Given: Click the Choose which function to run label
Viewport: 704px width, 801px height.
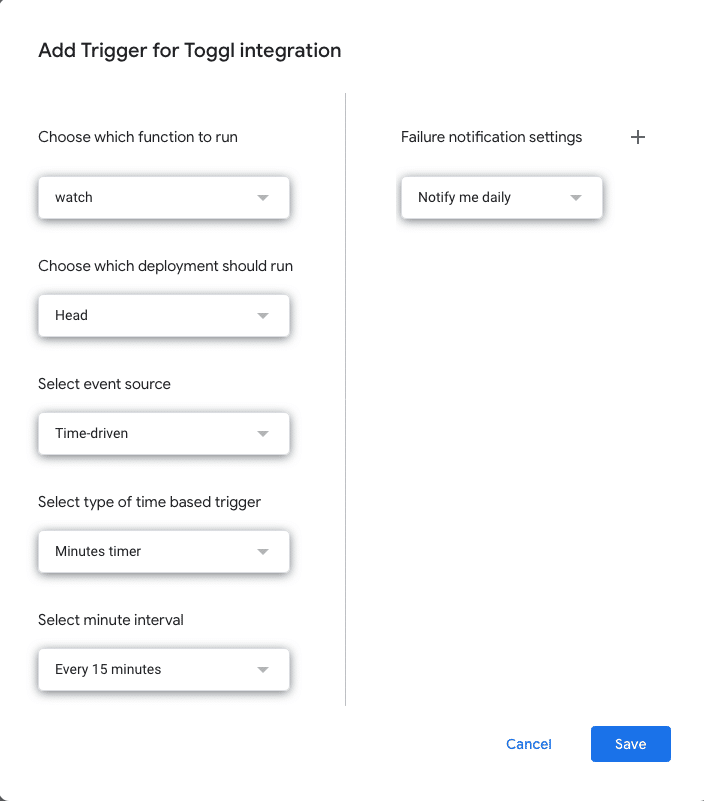Looking at the screenshot, I should coord(138,137).
